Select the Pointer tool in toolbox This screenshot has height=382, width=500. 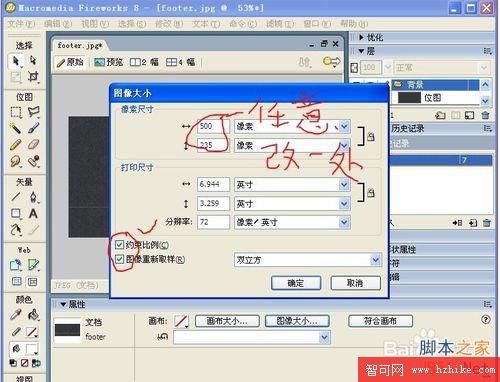click(x=15, y=61)
